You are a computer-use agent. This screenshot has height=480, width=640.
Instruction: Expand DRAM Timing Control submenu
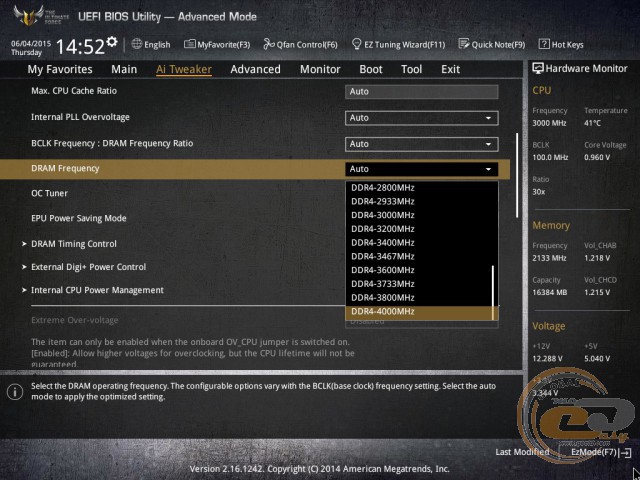74,244
